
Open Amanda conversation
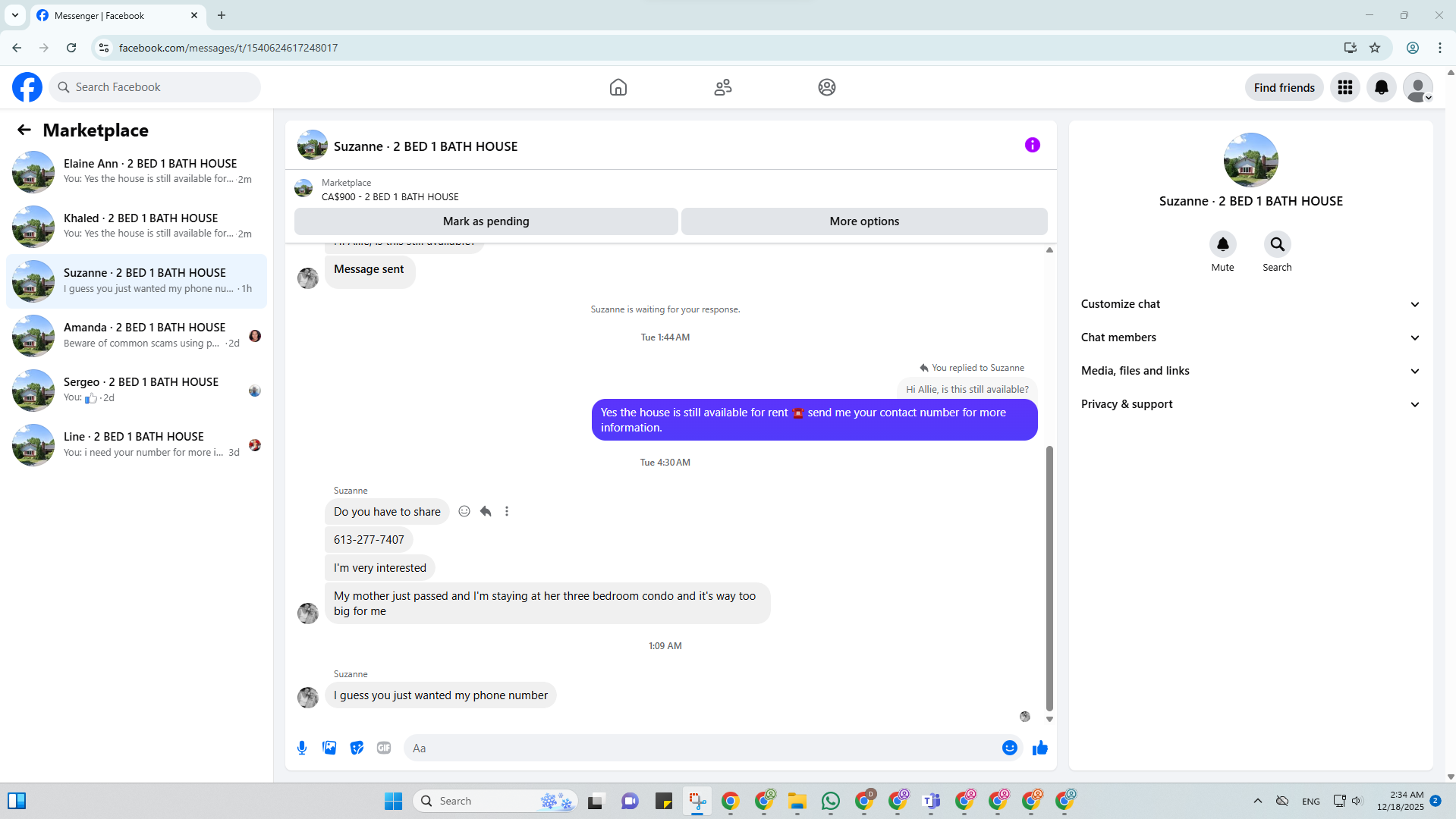[x=137, y=335]
